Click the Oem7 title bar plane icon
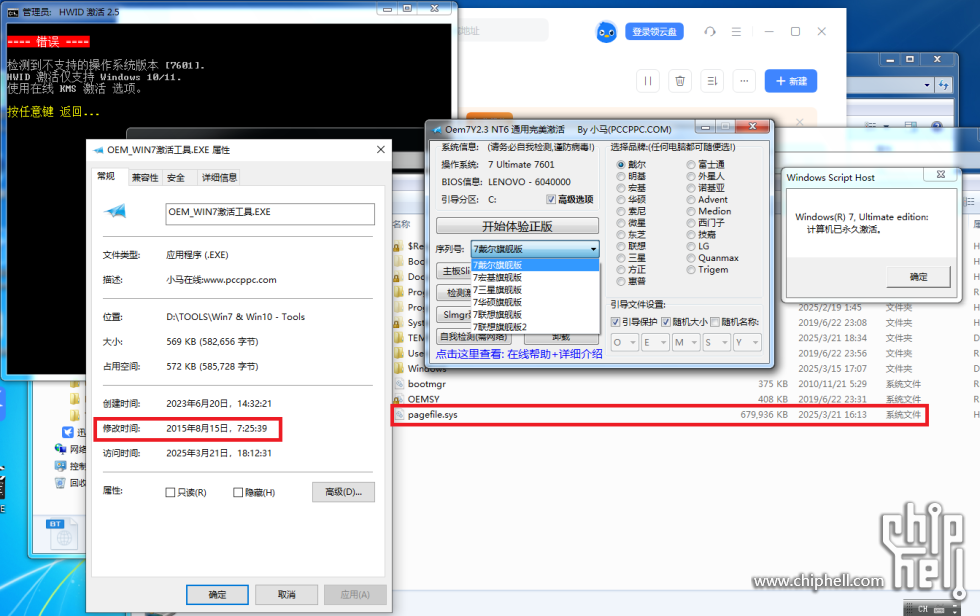 (437, 129)
